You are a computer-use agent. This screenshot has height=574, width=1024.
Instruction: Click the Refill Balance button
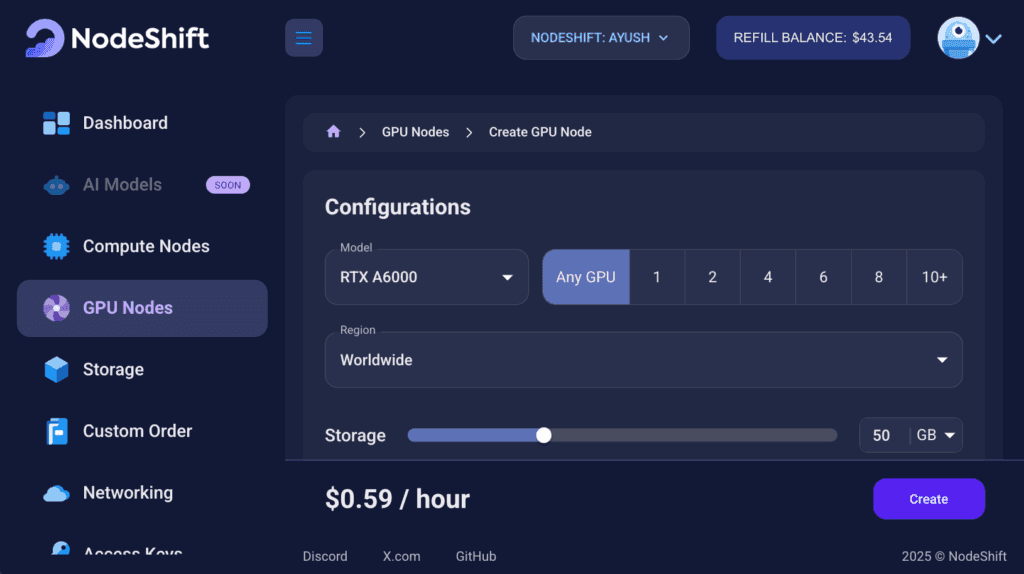point(812,38)
